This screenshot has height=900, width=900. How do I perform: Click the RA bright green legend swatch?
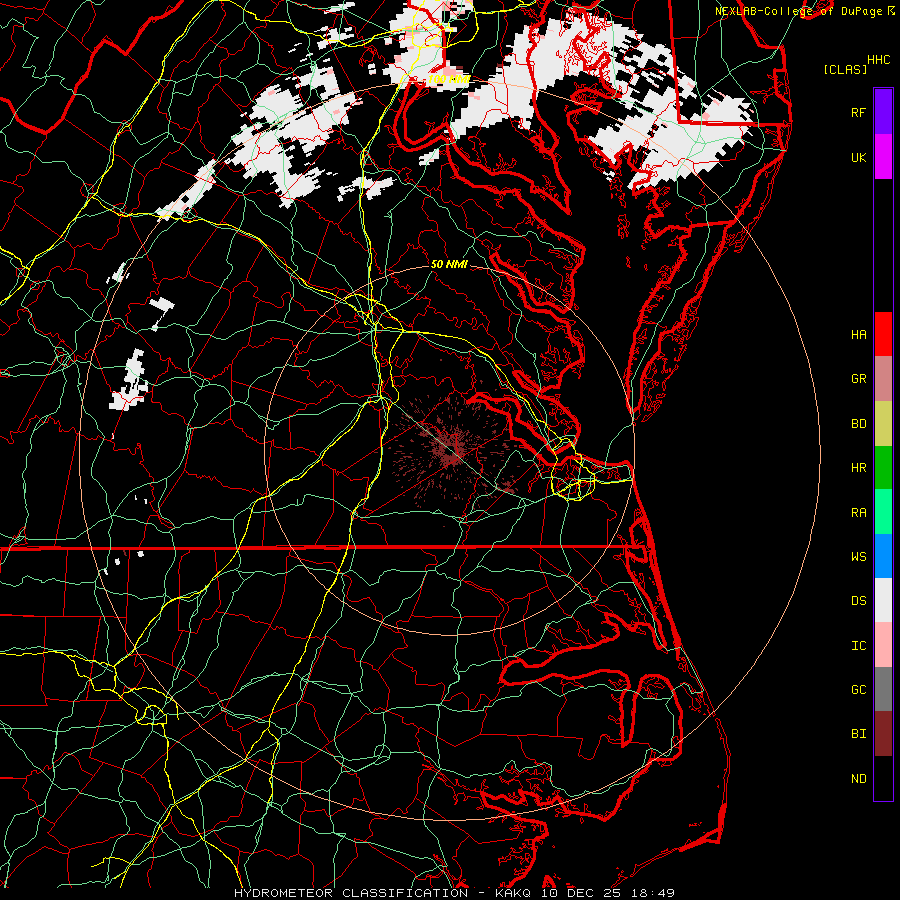(x=883, y=512)
